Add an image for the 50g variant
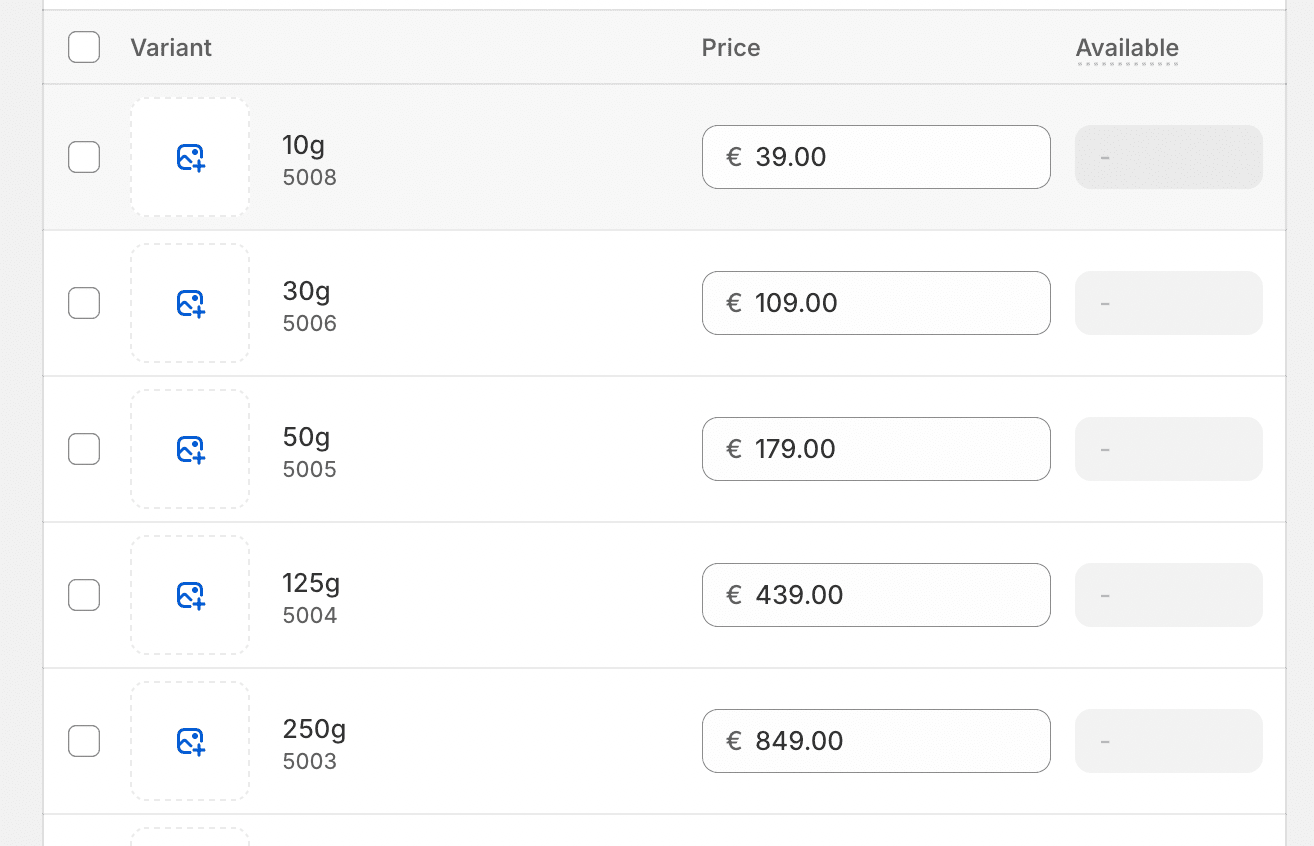Image resolution: width=1314 pixels, height=846 pixels. pyautogui.click(x=190, y=449)
